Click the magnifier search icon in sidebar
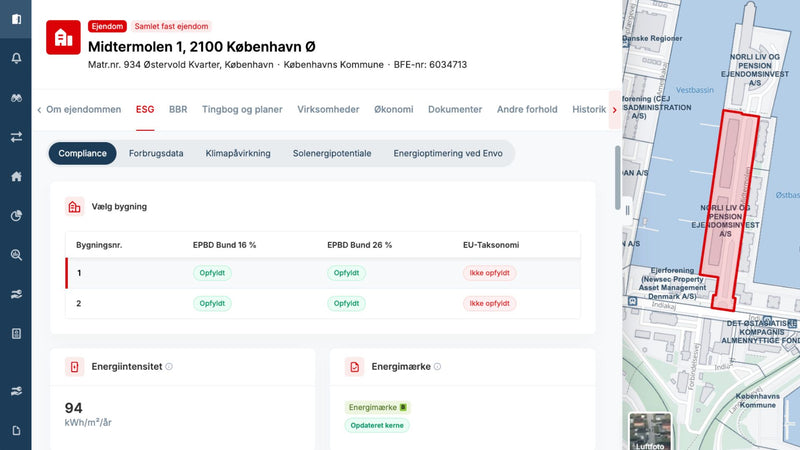The height and width of the screenshot is (450, 800). pos(16,255)
